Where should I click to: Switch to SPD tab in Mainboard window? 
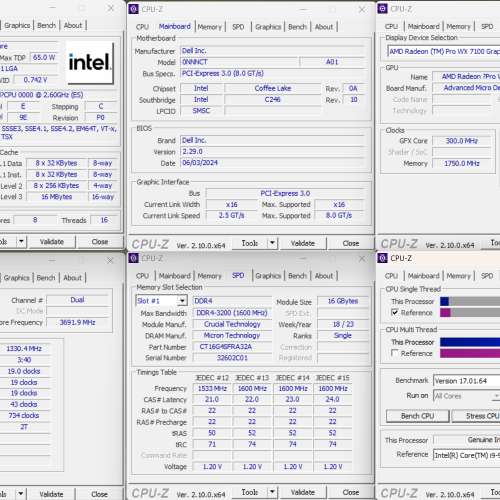coord(238,27)
